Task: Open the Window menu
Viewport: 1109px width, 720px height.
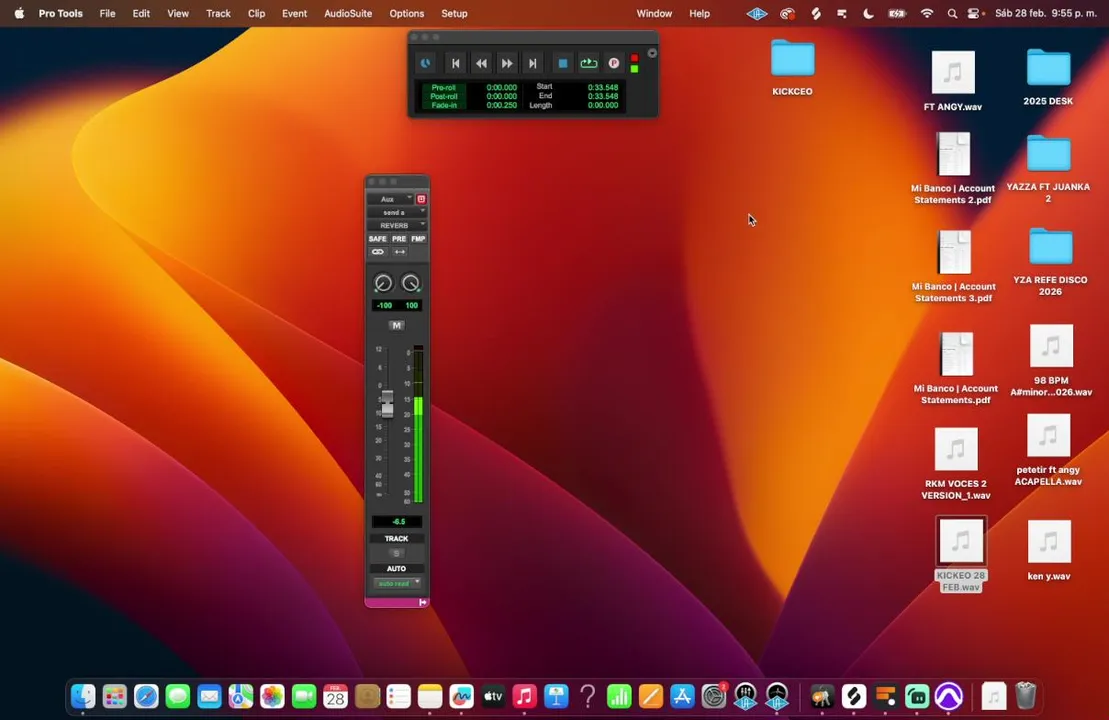Action: point(654,13)
